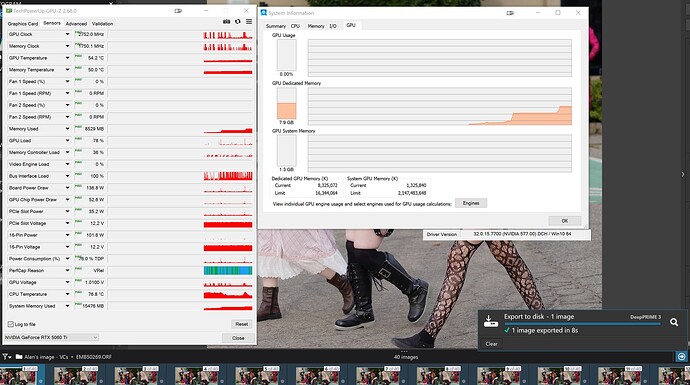Click the magnifier icon in export panel
The width and height of the screenshot is (690, 385).
(x=674, y=323)
